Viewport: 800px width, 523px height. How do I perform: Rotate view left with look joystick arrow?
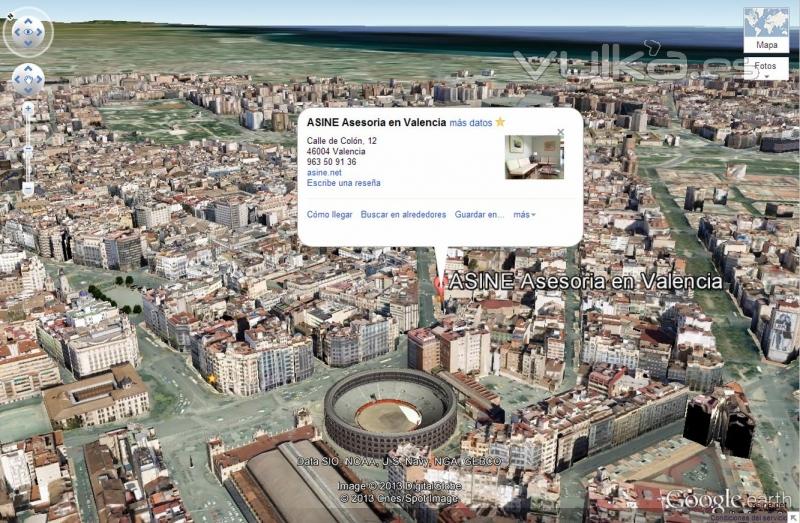pos(17,32)
